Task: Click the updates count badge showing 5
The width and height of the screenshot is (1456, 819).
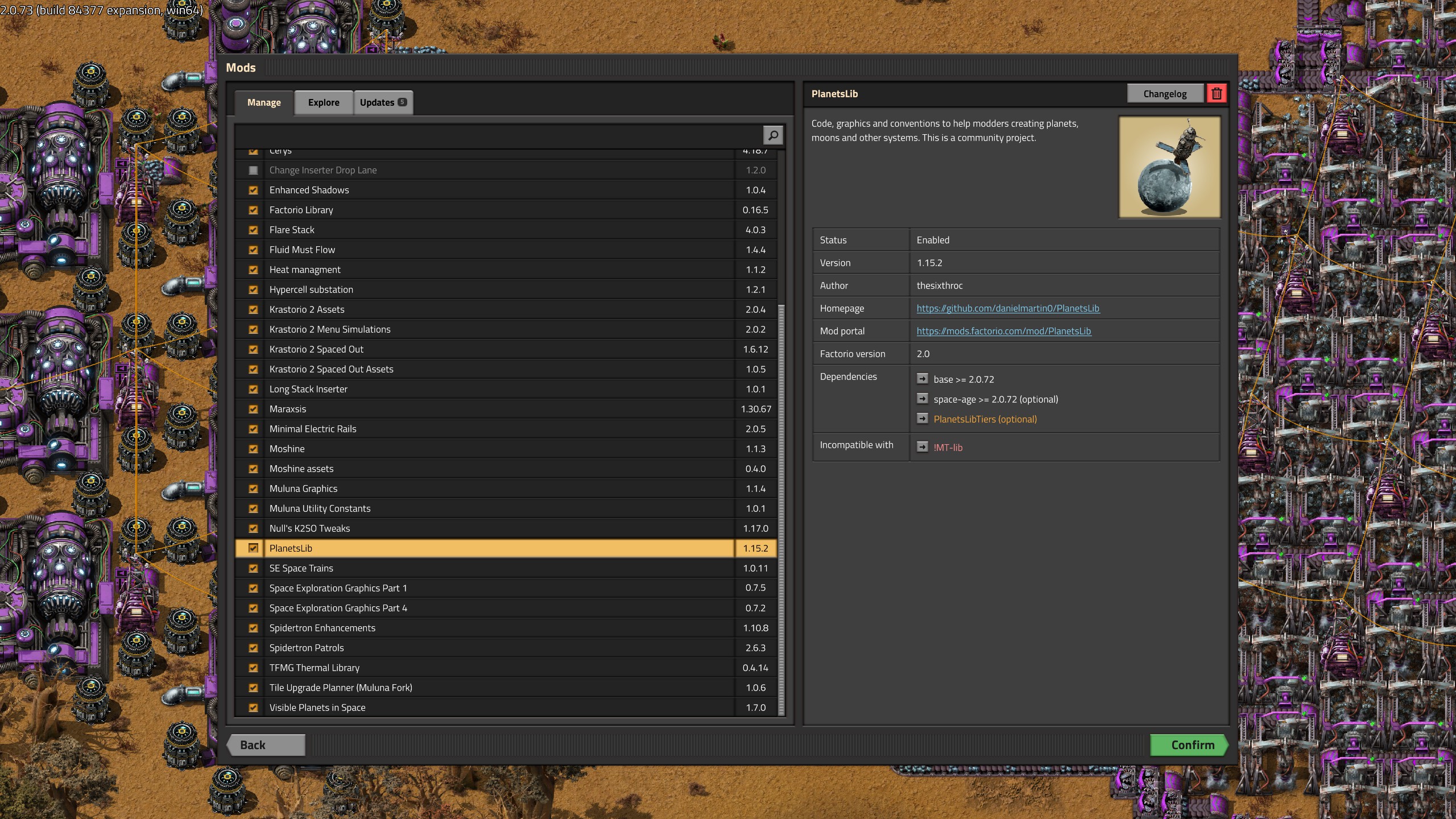Action: [x=402, y=102]
